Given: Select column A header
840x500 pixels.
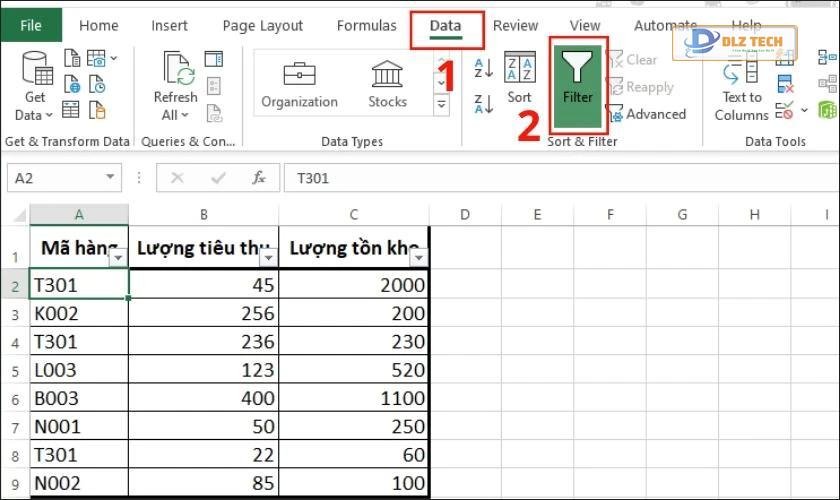Looking at the screenshot, I should [79, 215].
